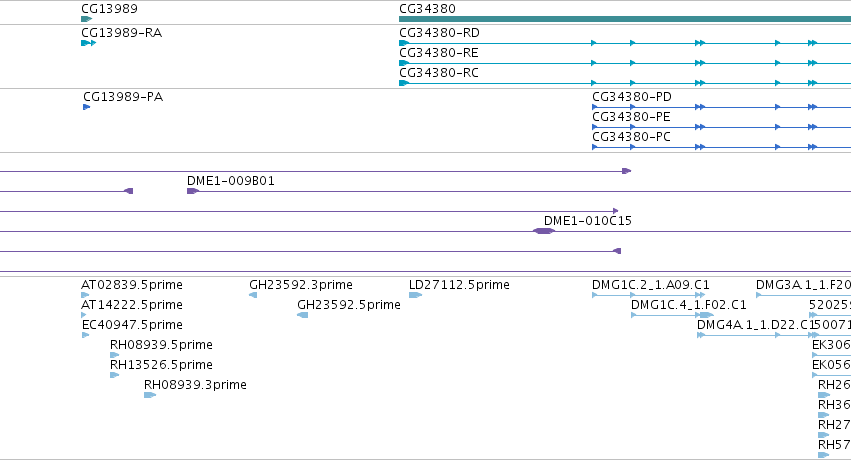
Task: Click the DMG1C.2_1.A09.C1 label
Action: tap(651, 285)
